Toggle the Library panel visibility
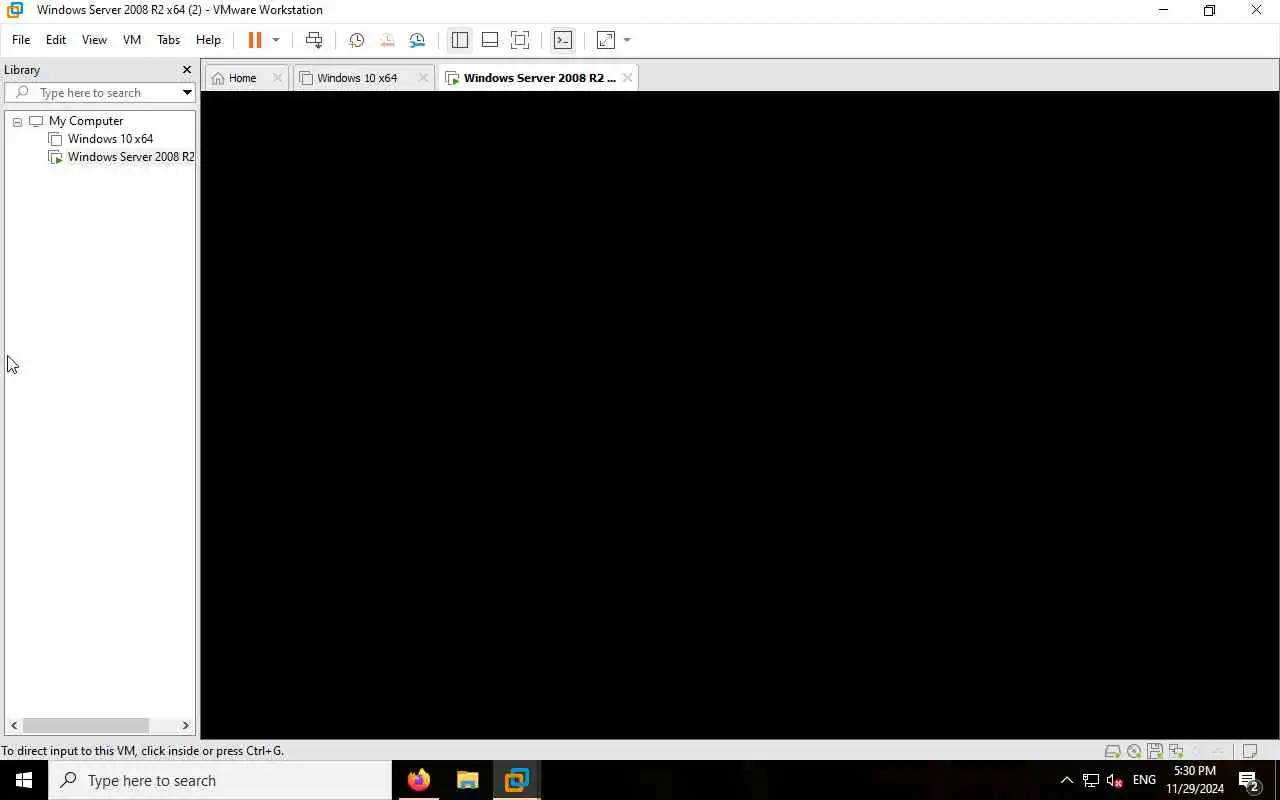Viewport: 1280px width, 800px height. tap(460, 40)
